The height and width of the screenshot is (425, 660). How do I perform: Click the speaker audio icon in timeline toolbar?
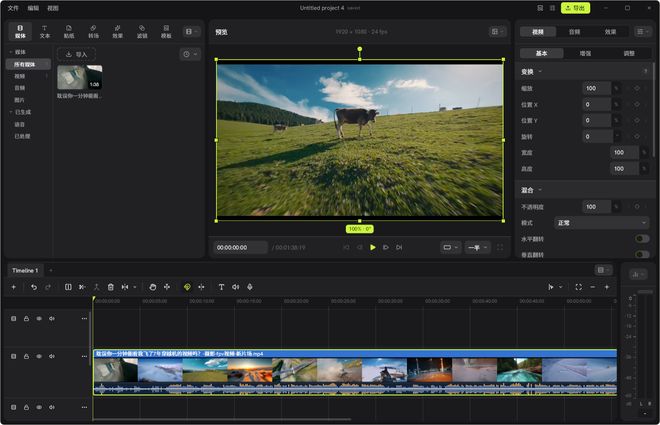235,287
